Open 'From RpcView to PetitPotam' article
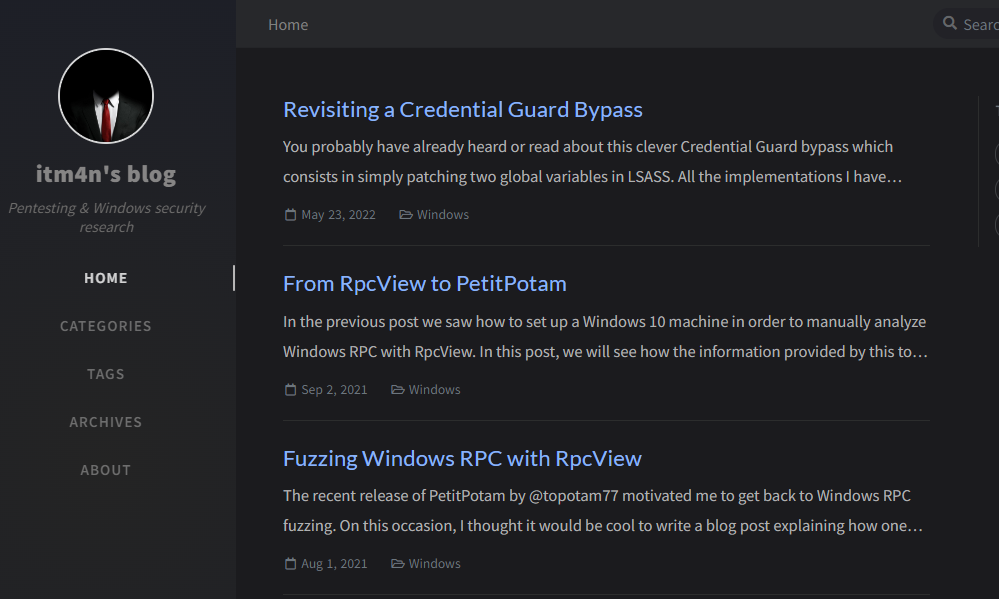This screenshot has height=599, width=999. [424, 284]
